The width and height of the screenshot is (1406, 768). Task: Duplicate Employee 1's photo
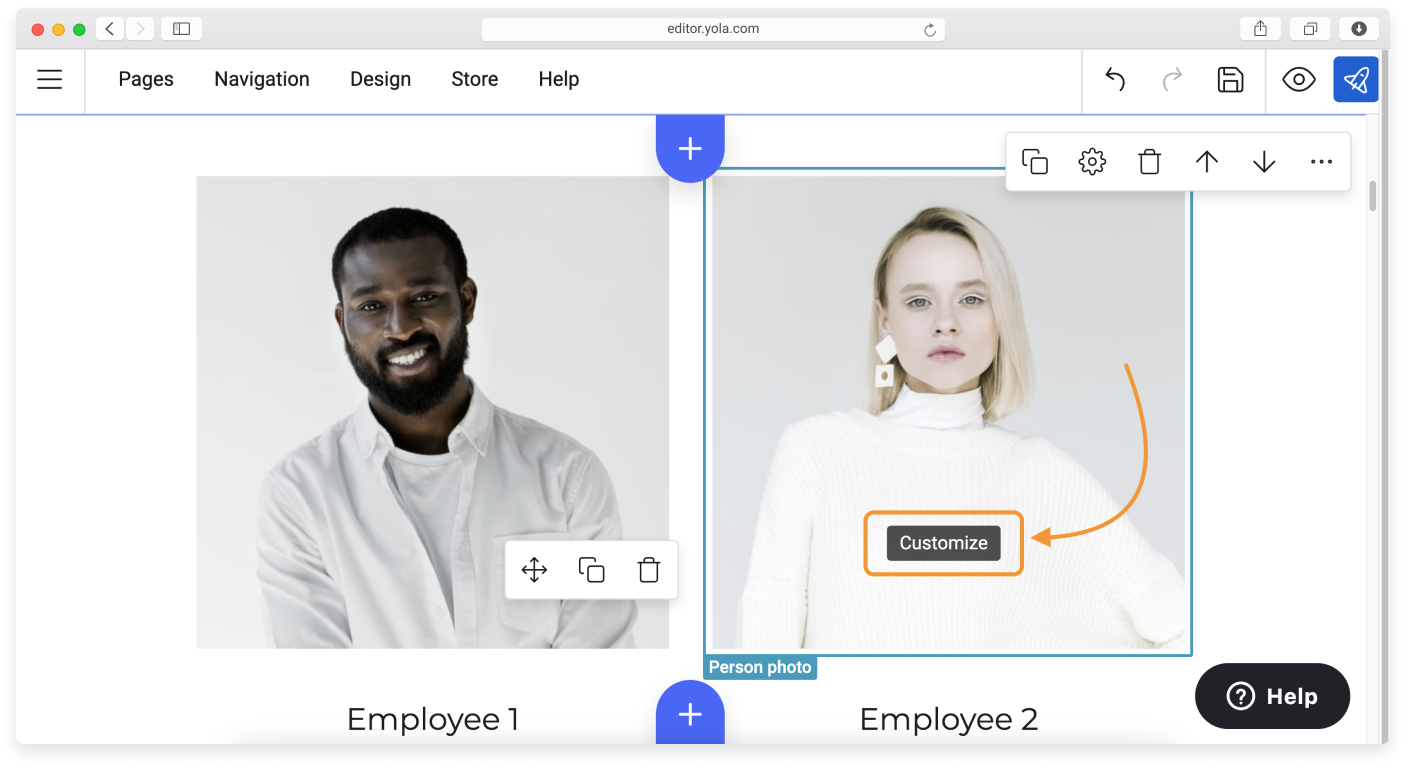[x=591, y=569]
